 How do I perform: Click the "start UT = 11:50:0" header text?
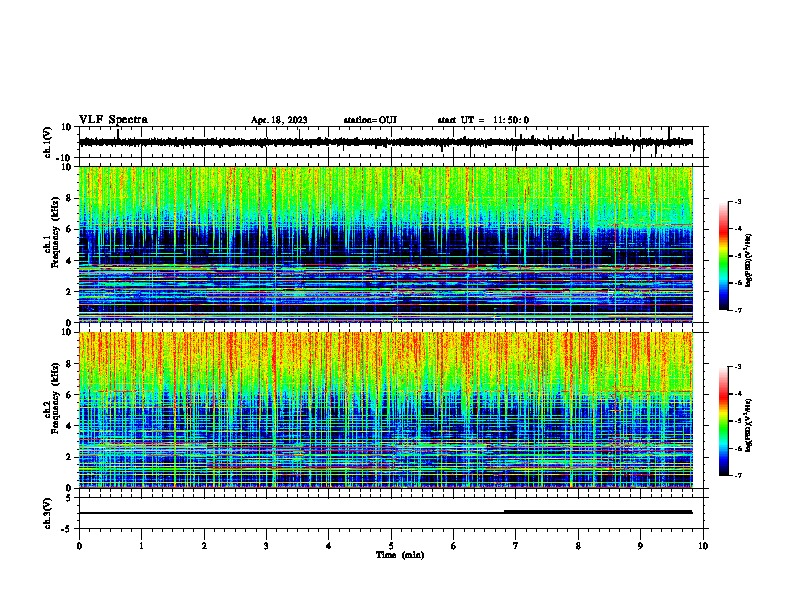point(483,120)
